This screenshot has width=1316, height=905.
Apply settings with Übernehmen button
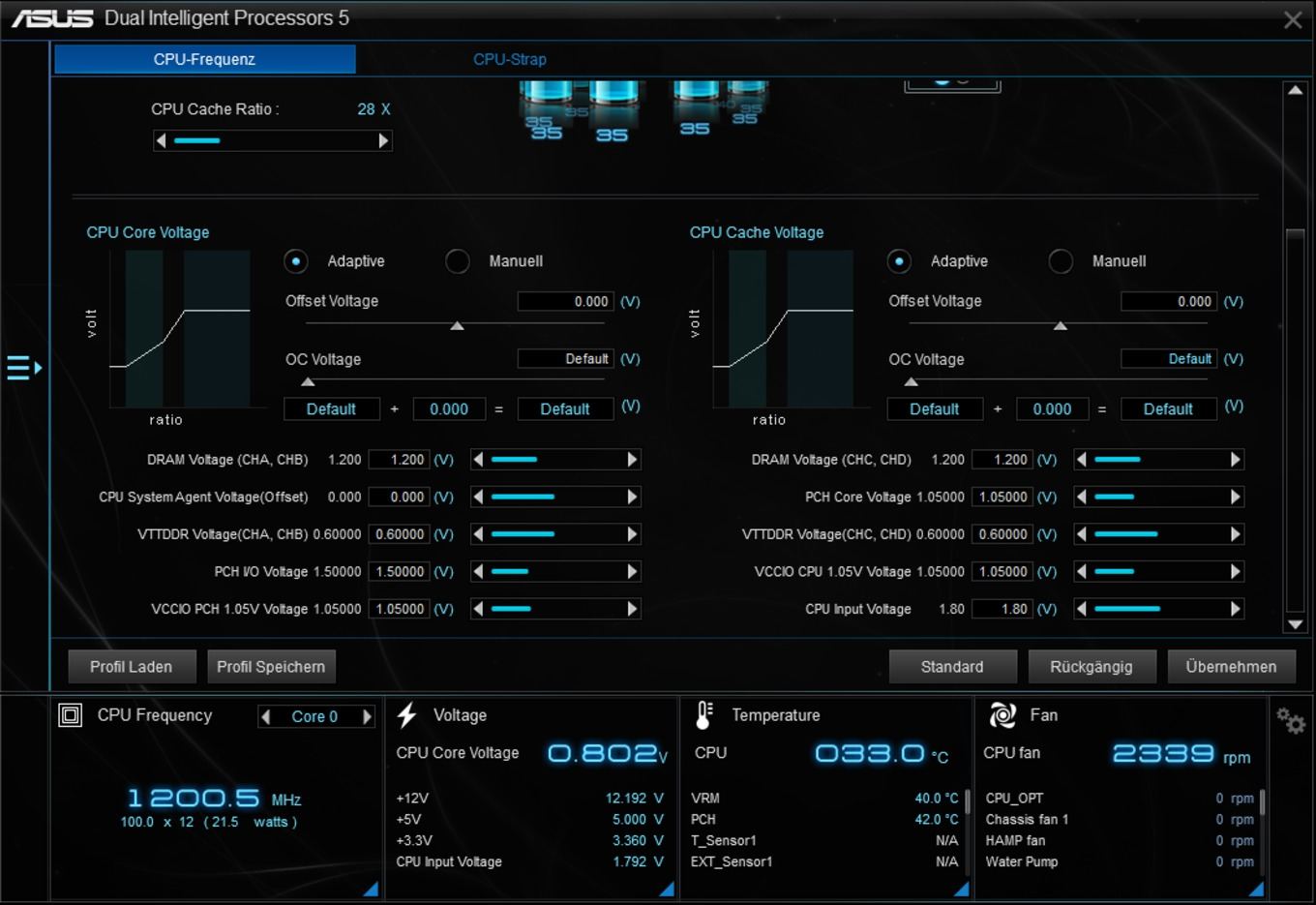[x=1231, y=667]
